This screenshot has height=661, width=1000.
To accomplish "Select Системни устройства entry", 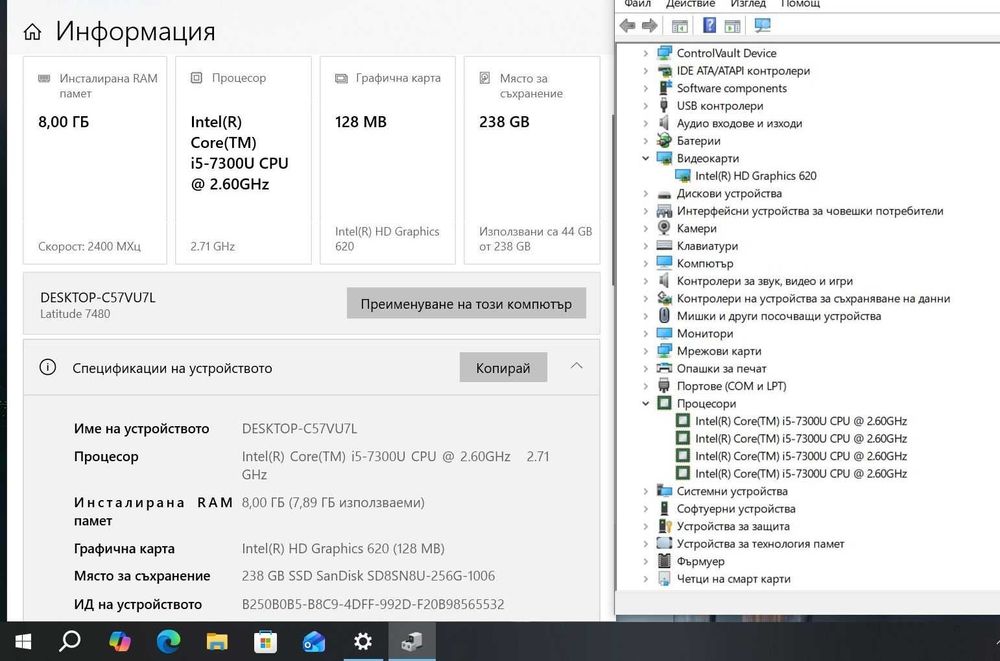I will click(x=732, y=491).
